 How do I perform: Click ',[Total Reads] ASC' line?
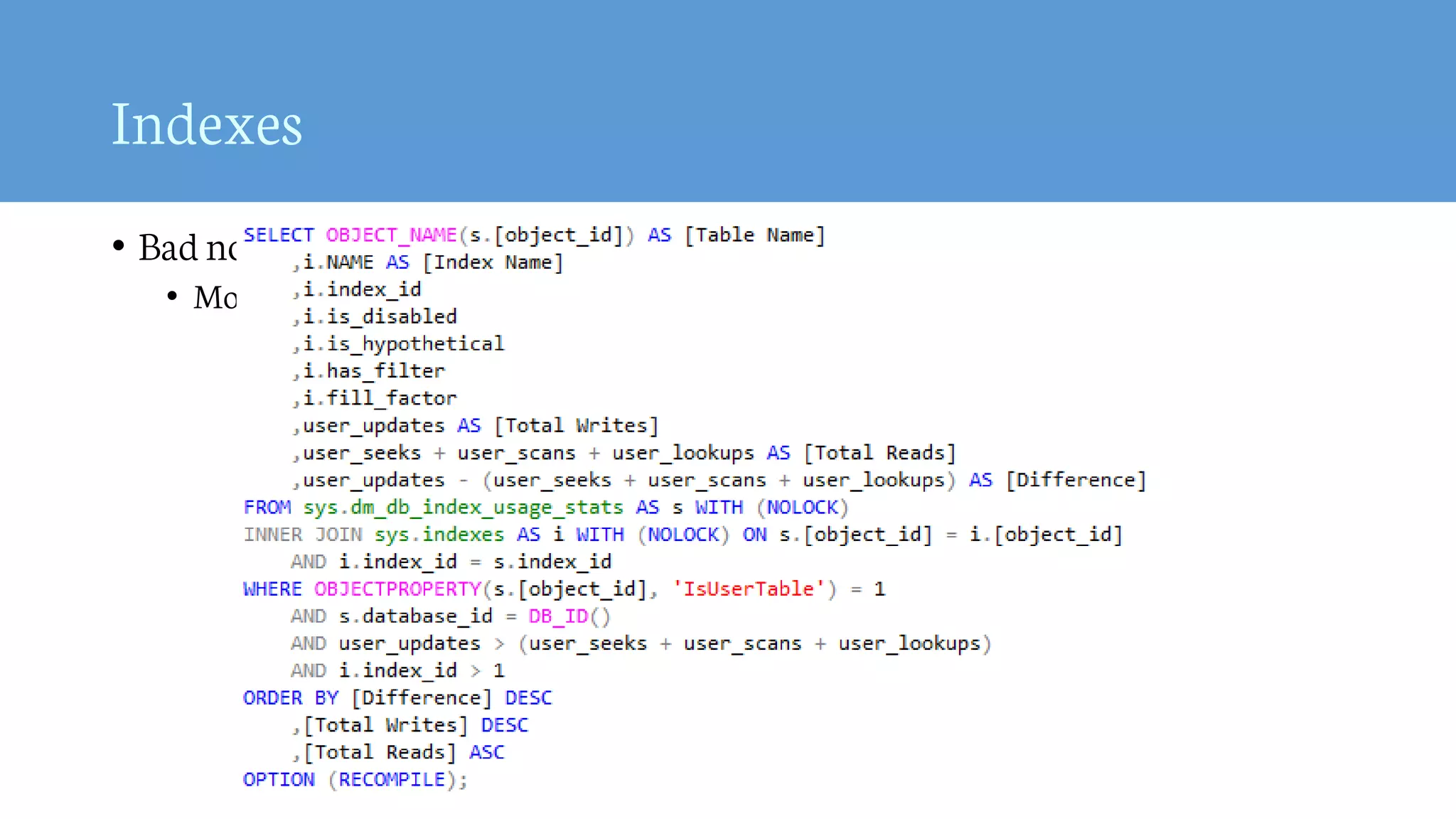pyautogui.click(x=398, y=752)
